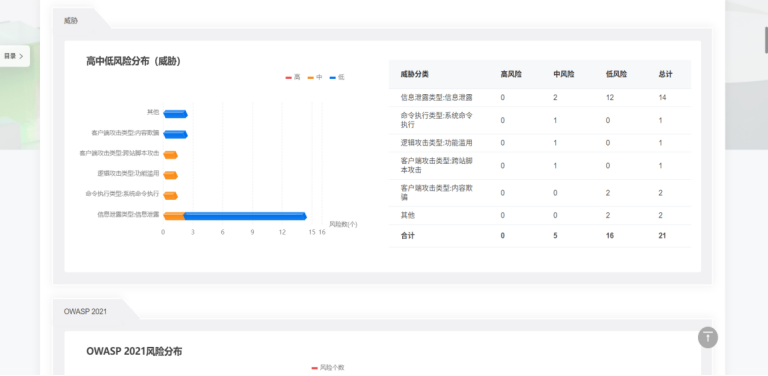Click the blue bar for 其他
This screenshot has height=376, width=768.
(175, 114)
